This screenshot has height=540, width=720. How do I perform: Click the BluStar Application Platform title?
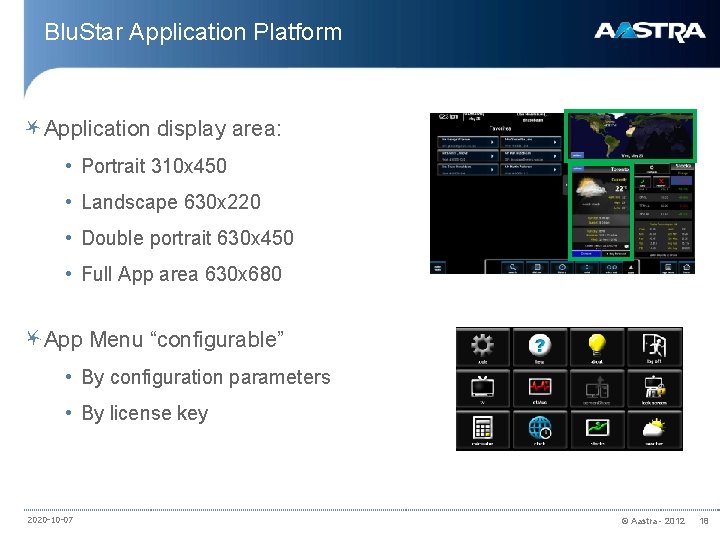(x=193, y=32)
